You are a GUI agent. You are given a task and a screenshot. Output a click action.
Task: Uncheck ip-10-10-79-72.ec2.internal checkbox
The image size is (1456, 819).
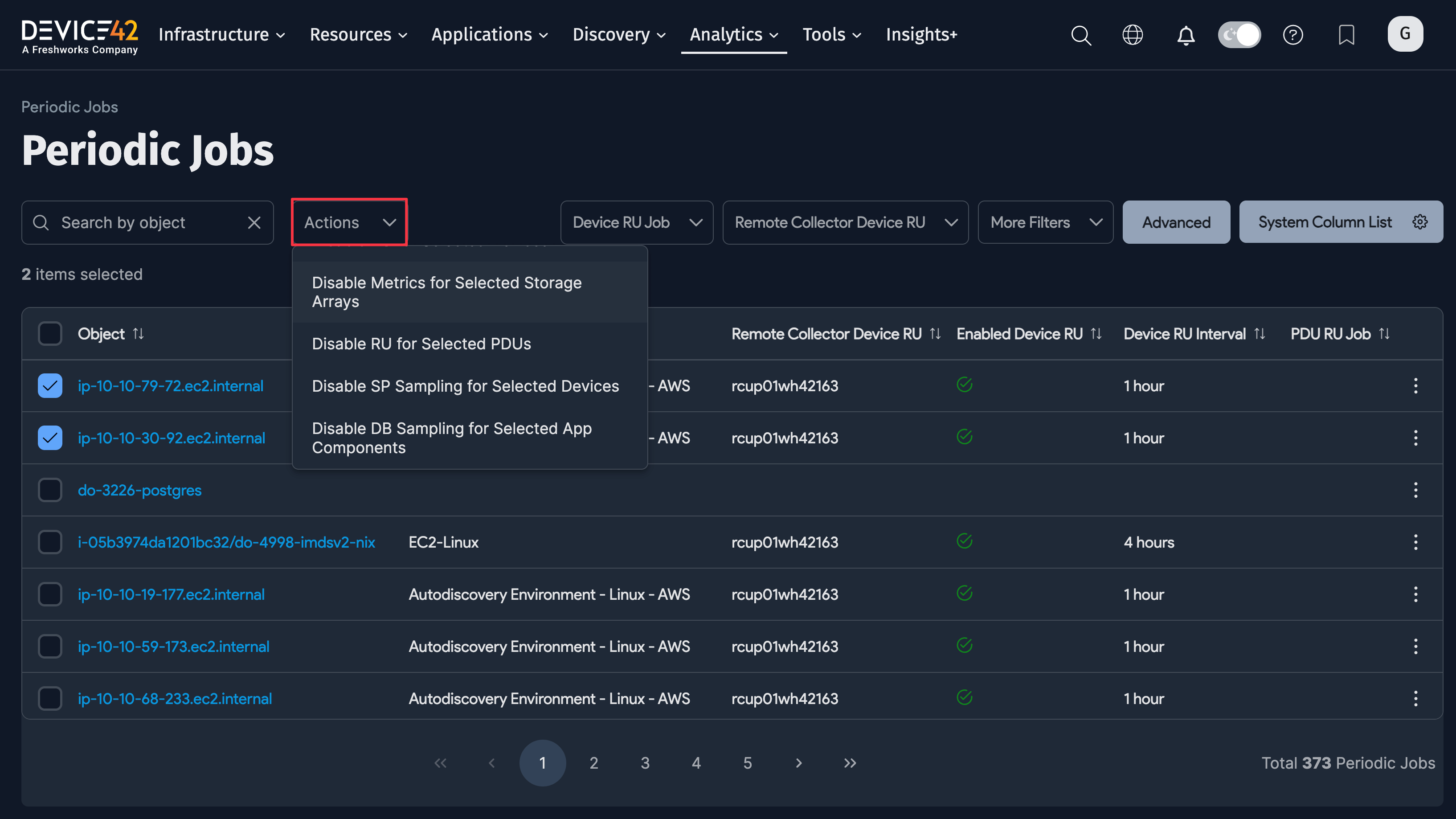(x=50, y=386)
